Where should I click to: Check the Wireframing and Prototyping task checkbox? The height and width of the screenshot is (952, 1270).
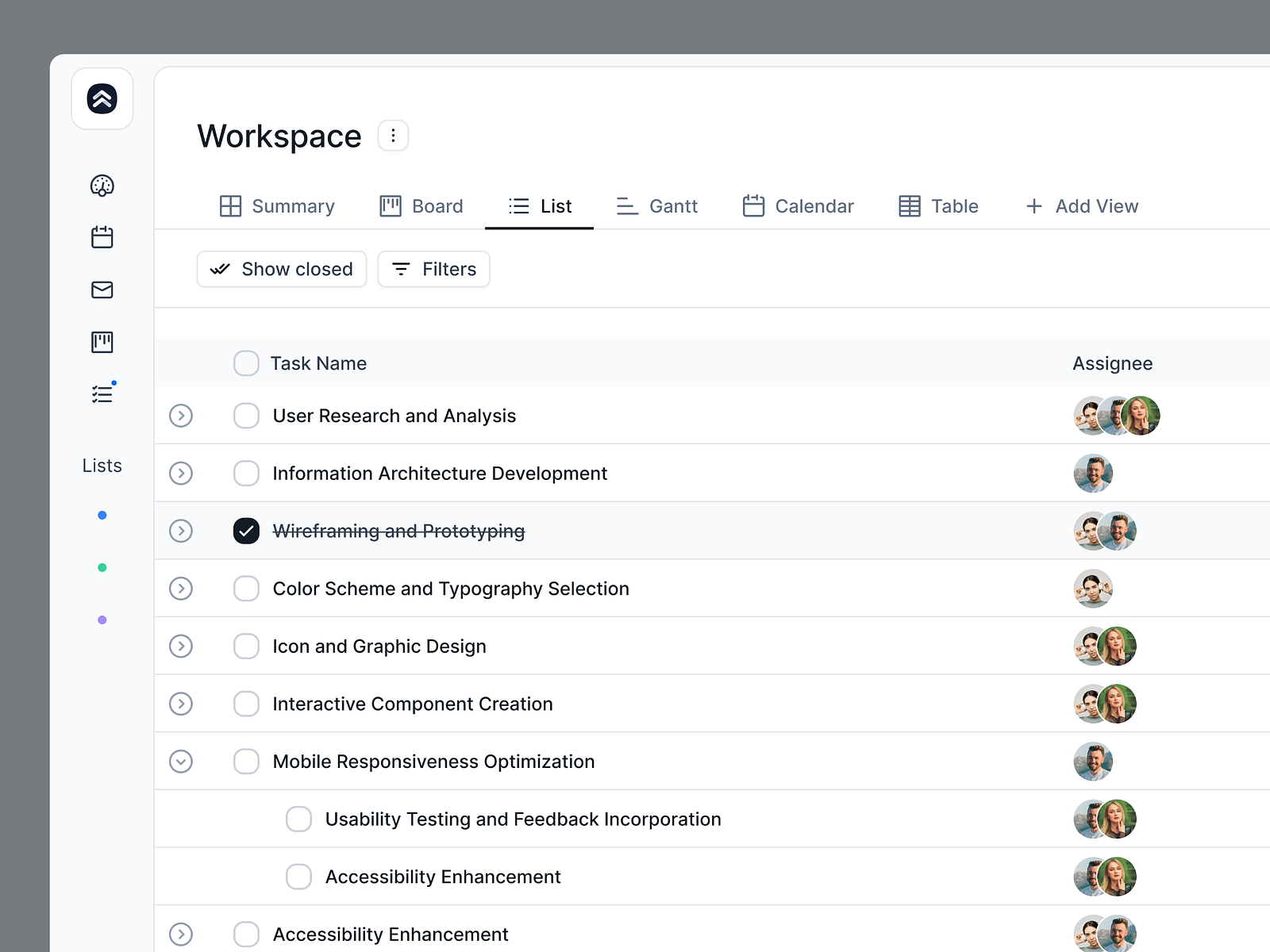246,531
